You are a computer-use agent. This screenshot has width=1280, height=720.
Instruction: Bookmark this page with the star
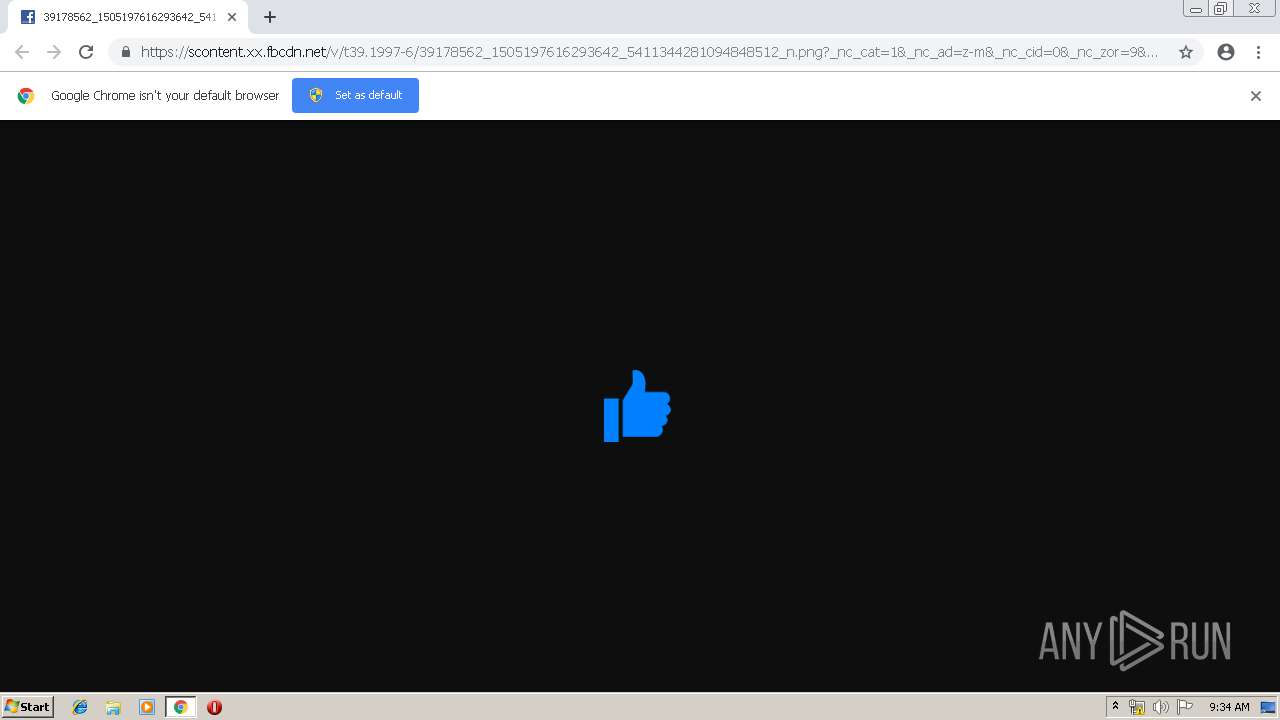1186,52
